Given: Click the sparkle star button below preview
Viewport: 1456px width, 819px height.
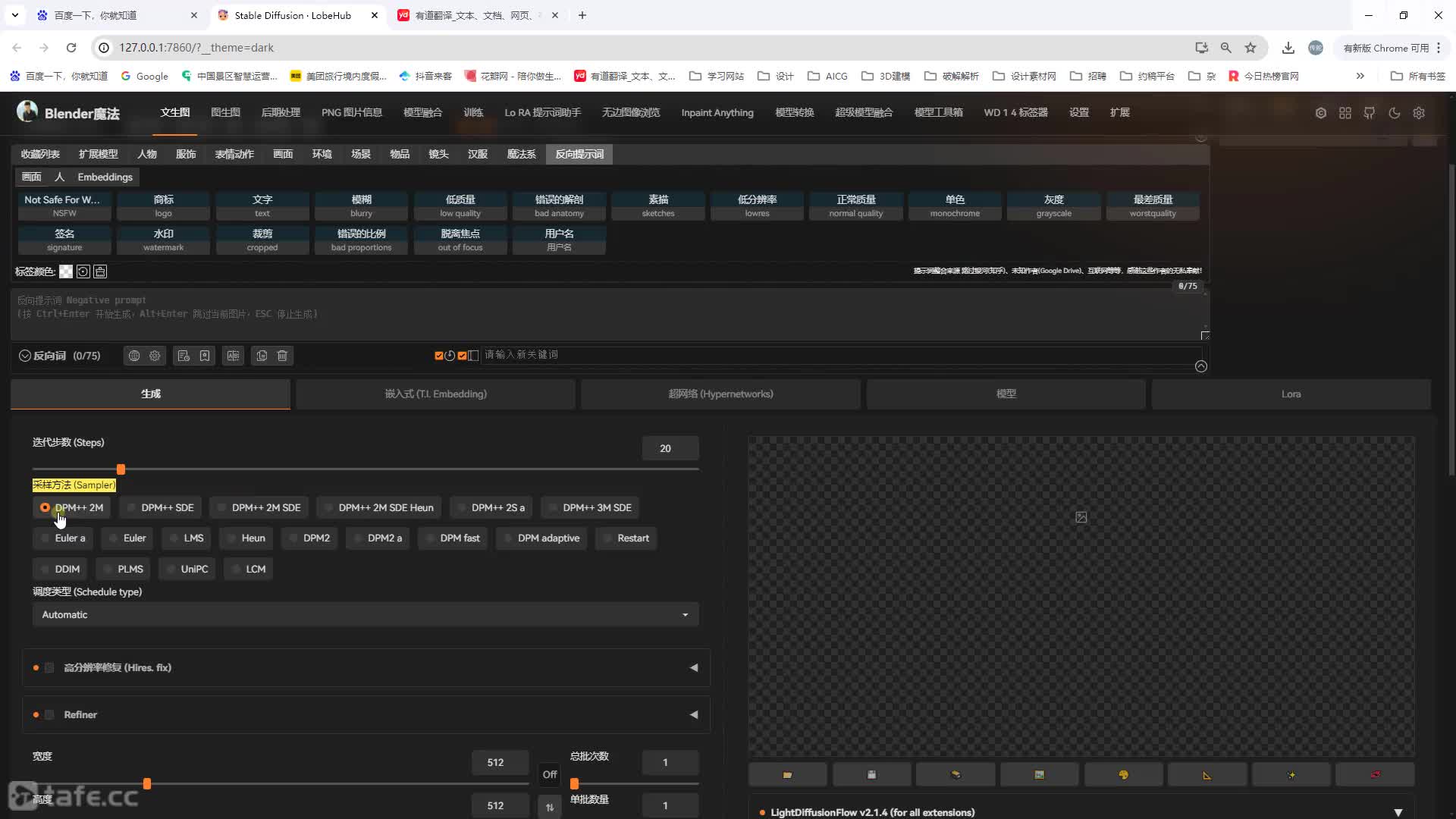Looking at the screenshot, I should 1291,774.
